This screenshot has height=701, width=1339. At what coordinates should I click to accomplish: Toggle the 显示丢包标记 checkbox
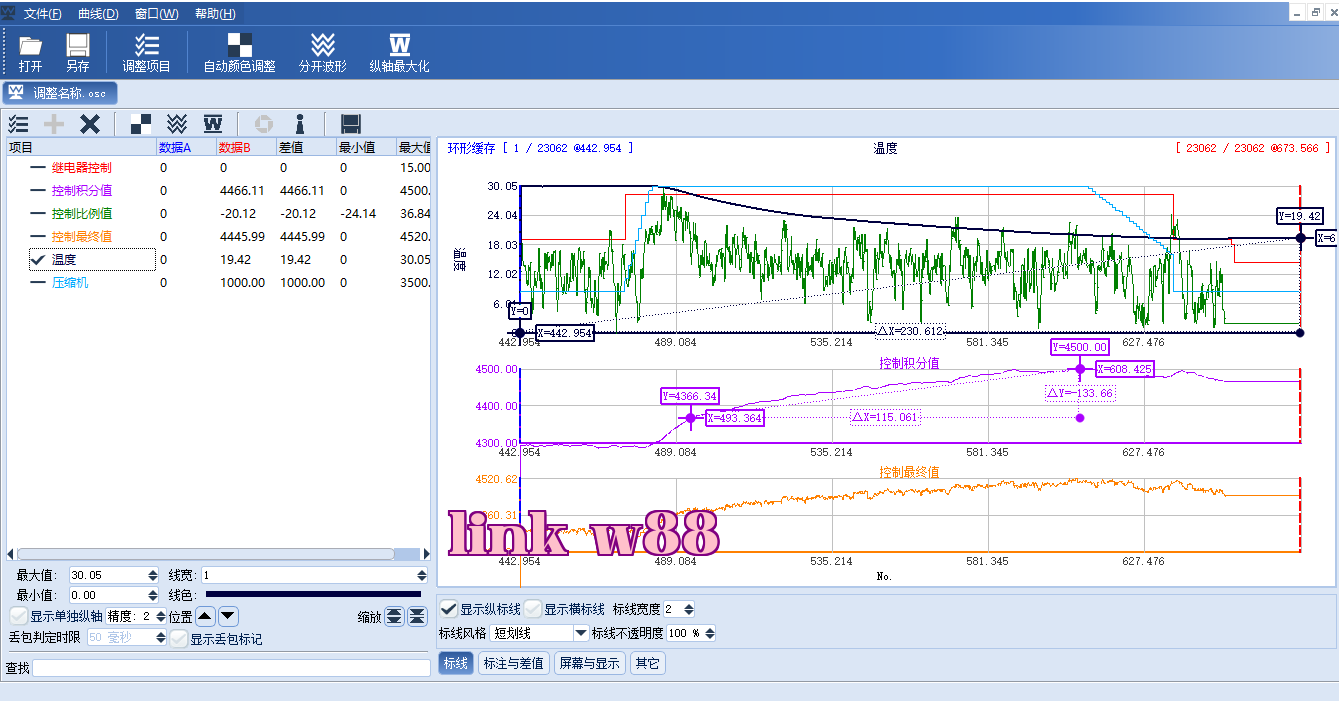179,638
